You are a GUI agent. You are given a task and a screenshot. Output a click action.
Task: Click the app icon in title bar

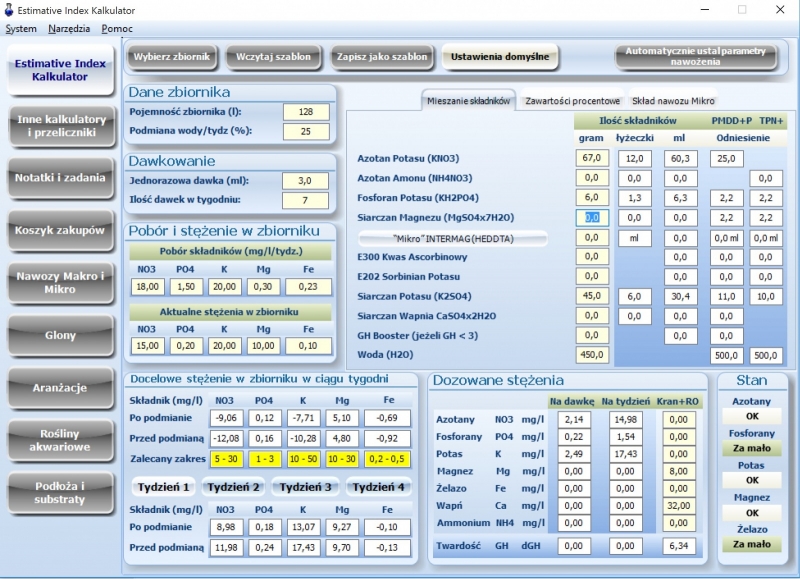pyautogui.click(x=9, y=10)
